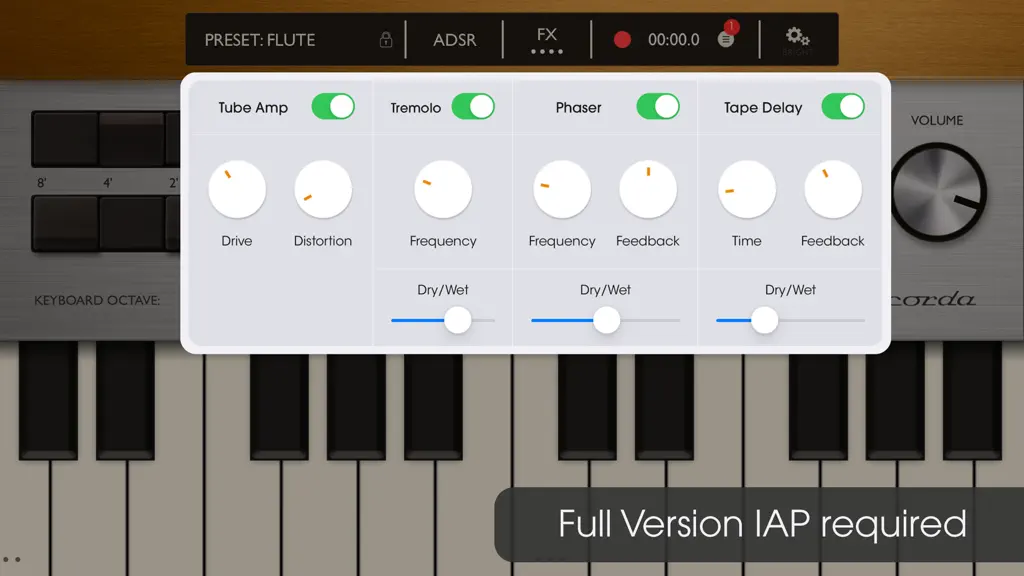Click the Tube Amp Distortion knob
Viewport: 1024px width, 576px height.
(323, 189)
